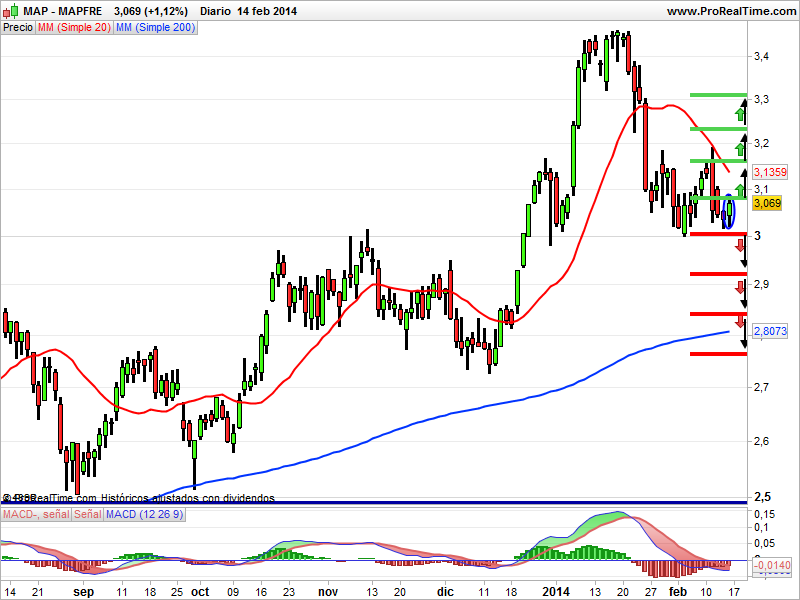The width and height of the screenshot is (800, 600).
Task: Click the yellow 3,069 current price tag
Action: [766, 201]
